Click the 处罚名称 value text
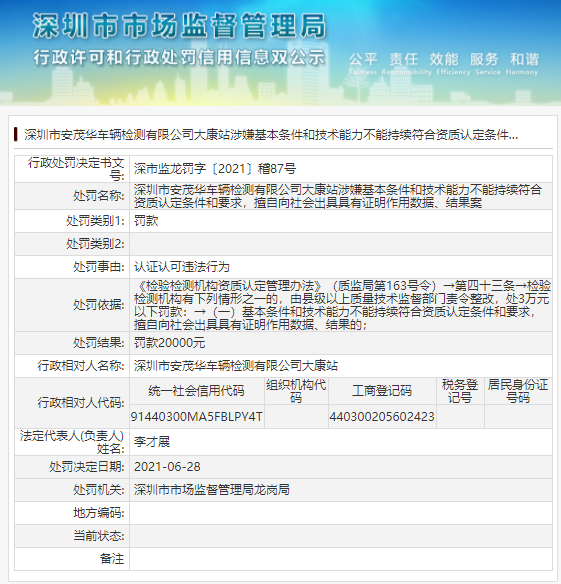The height and width of the screenshot is (584, 561). coord(337,196)
